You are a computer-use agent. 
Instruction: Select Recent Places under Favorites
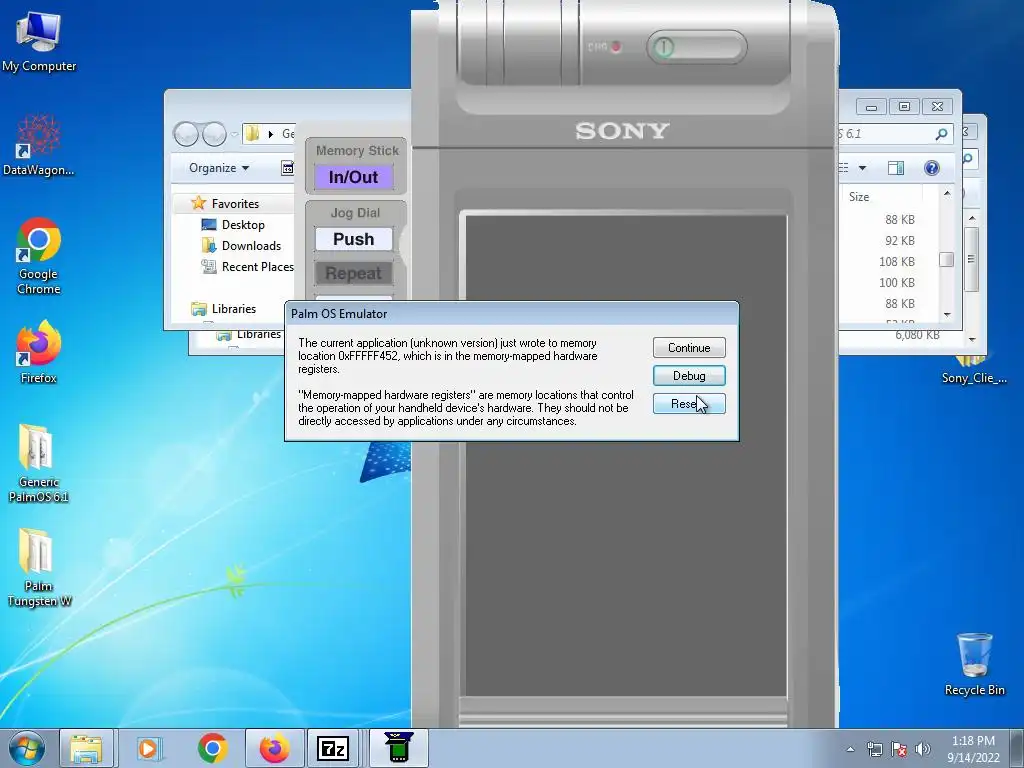click(257, 266)
